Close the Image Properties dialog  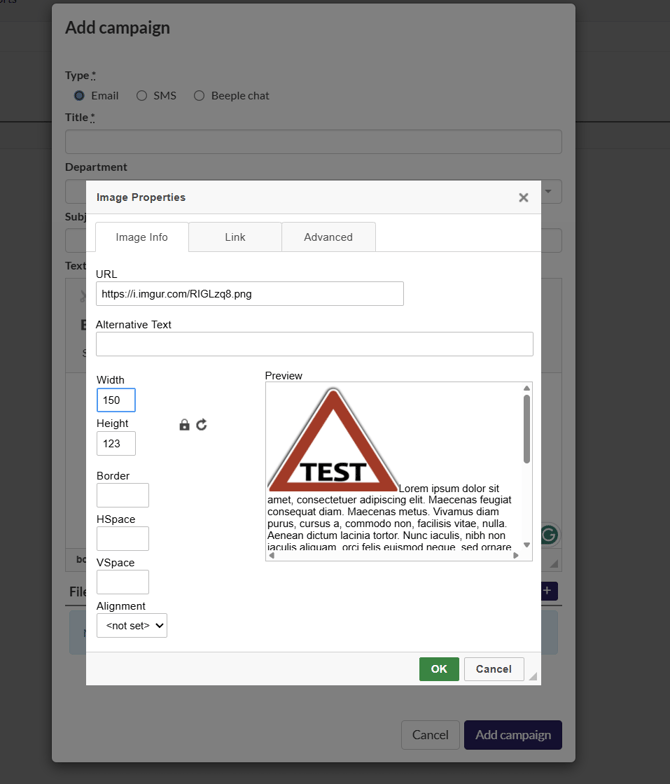tap(523, 198)
